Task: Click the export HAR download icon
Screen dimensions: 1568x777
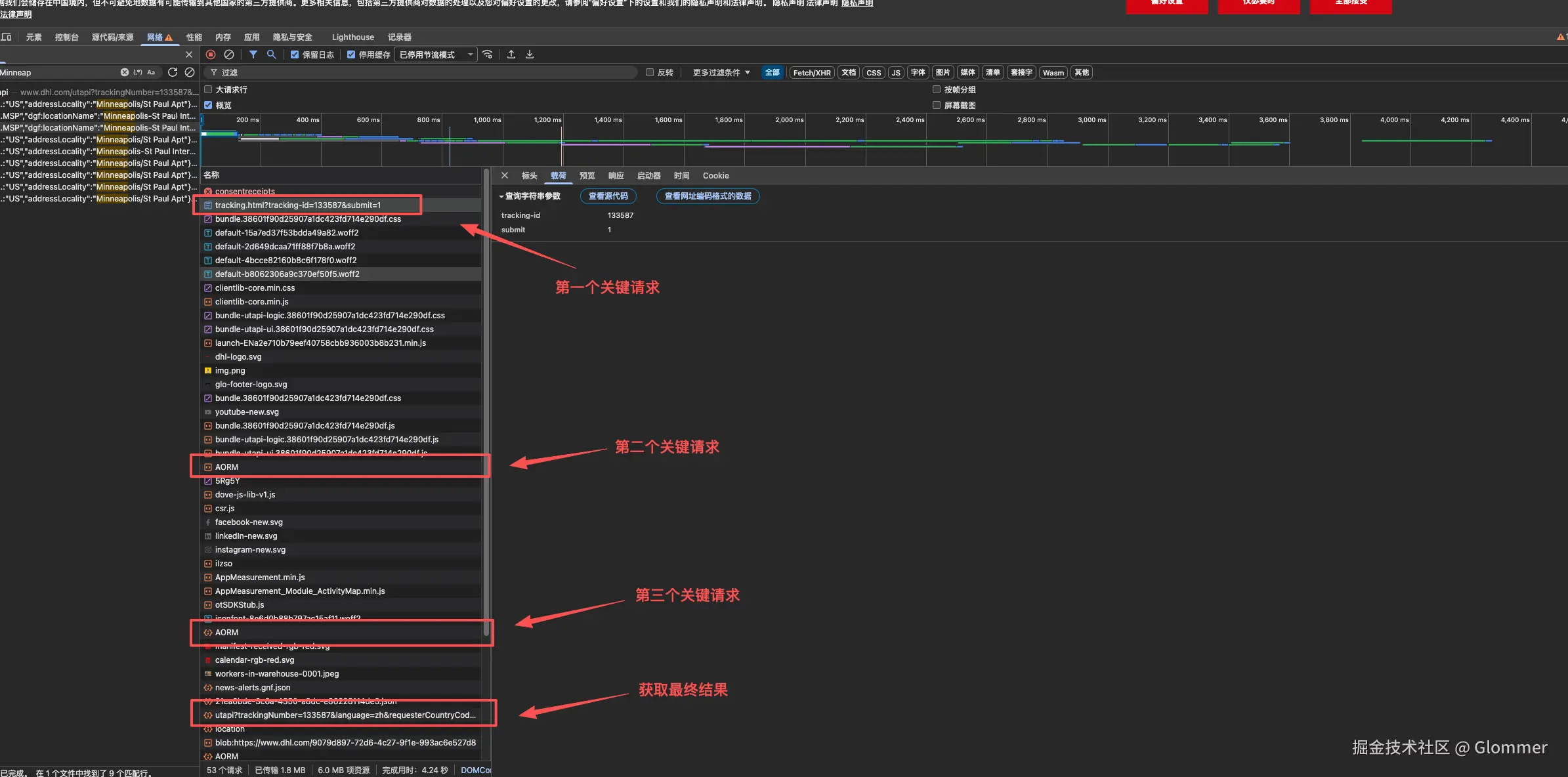Action: coord(530,54)
